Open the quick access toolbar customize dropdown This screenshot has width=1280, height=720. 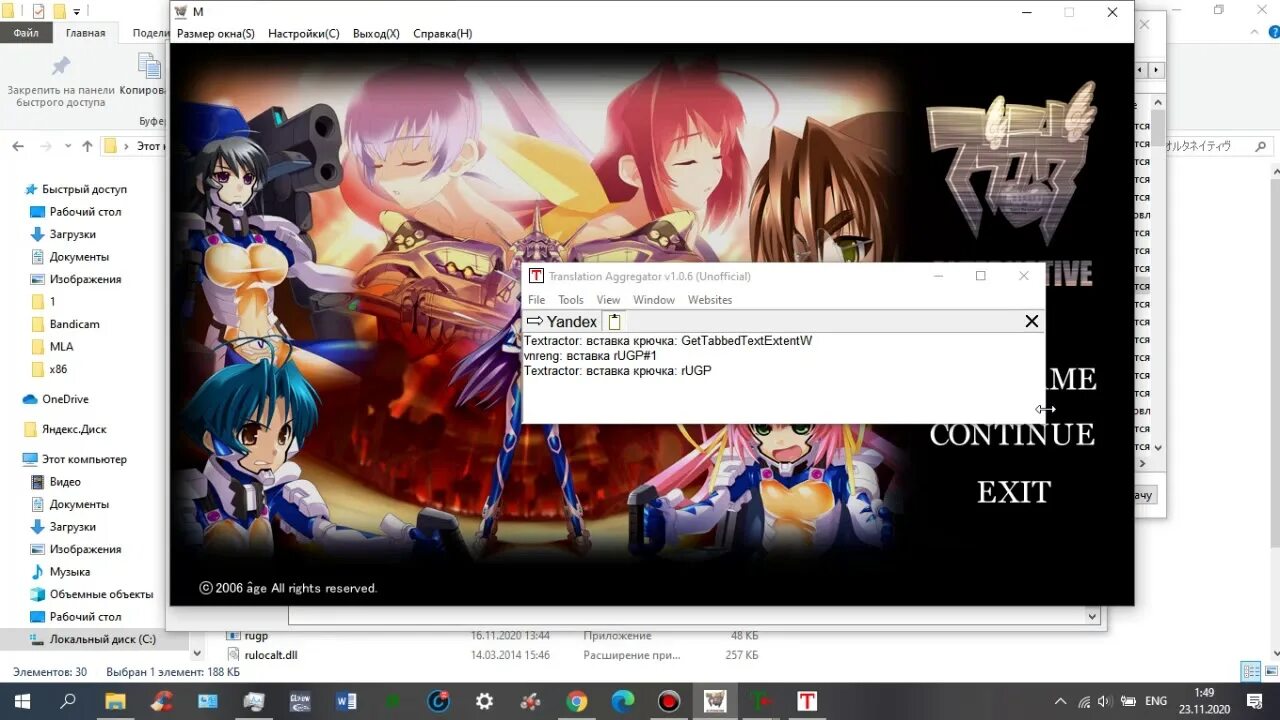77,11
